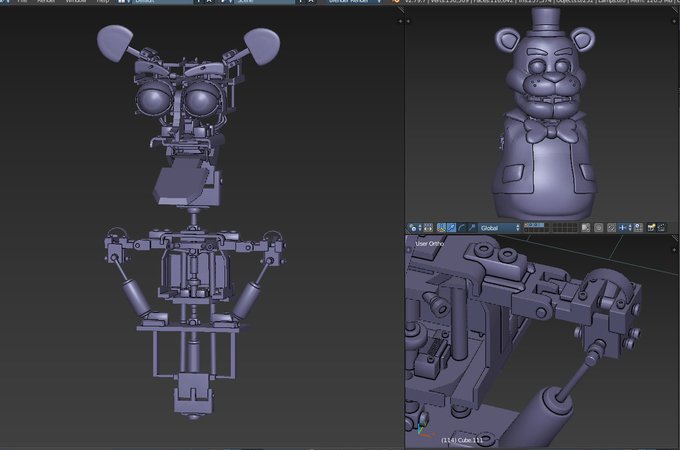
Task: Toggle the 3D manipulator axis widget
Action: [x=441, y=228]
